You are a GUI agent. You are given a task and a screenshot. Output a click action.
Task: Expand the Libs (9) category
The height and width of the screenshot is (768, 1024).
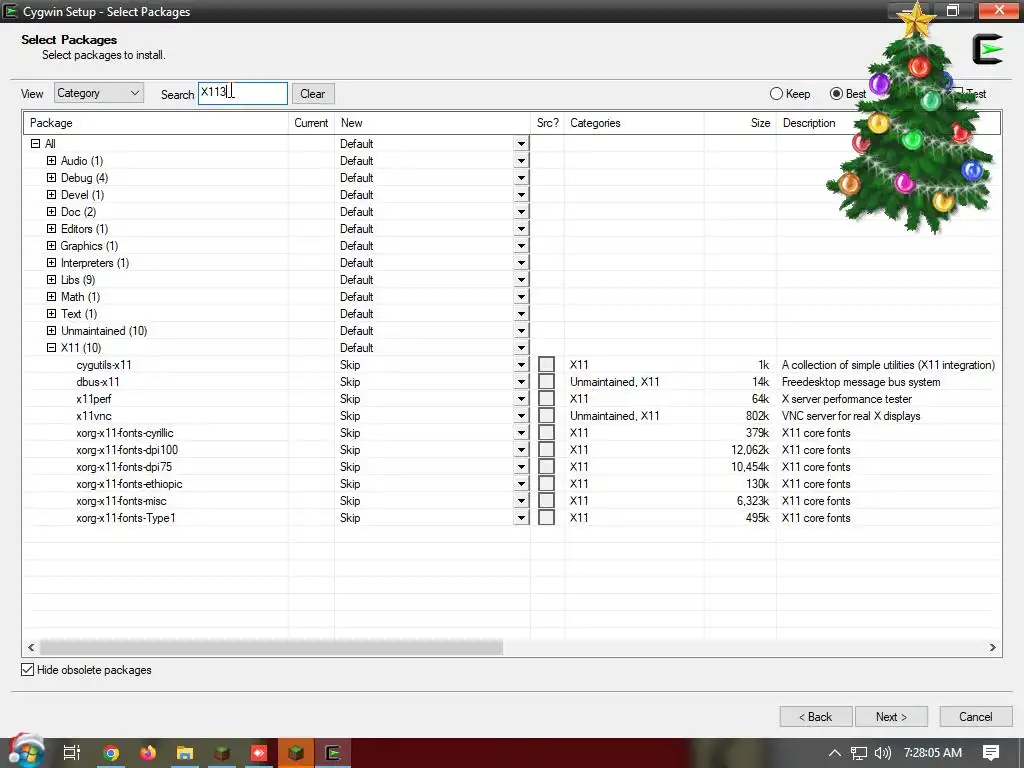point(51,280)
